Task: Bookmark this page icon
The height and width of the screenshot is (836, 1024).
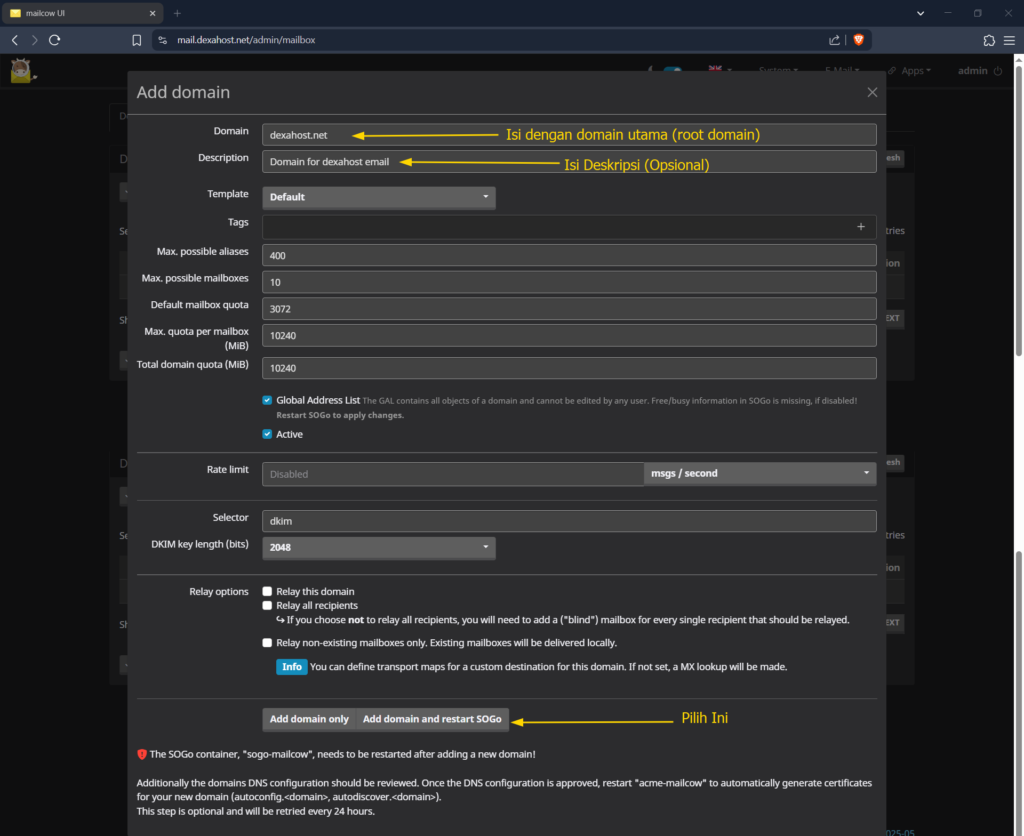Action: pos(136,40)
